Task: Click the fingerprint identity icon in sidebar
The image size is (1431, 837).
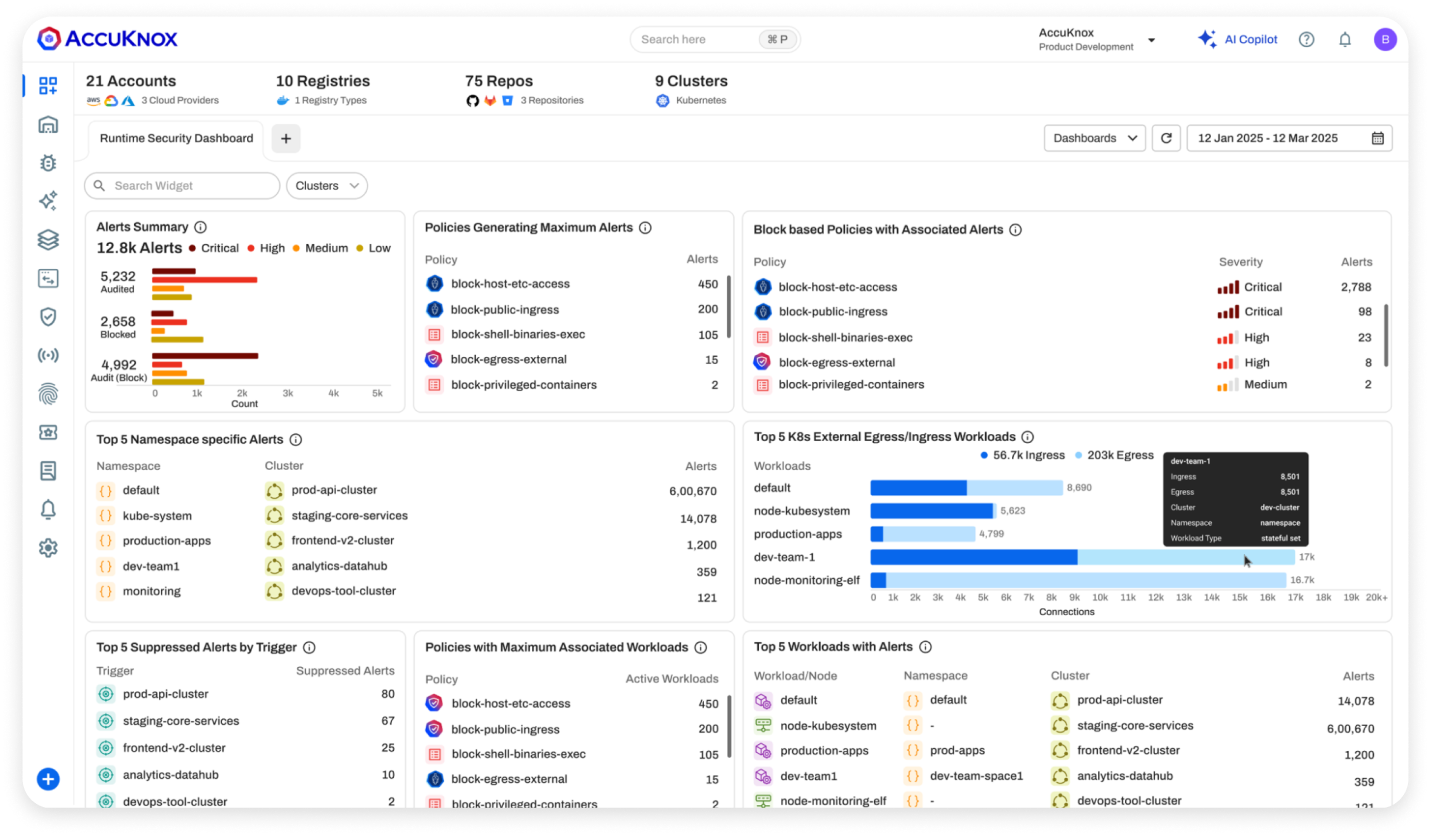Action: 47,393
